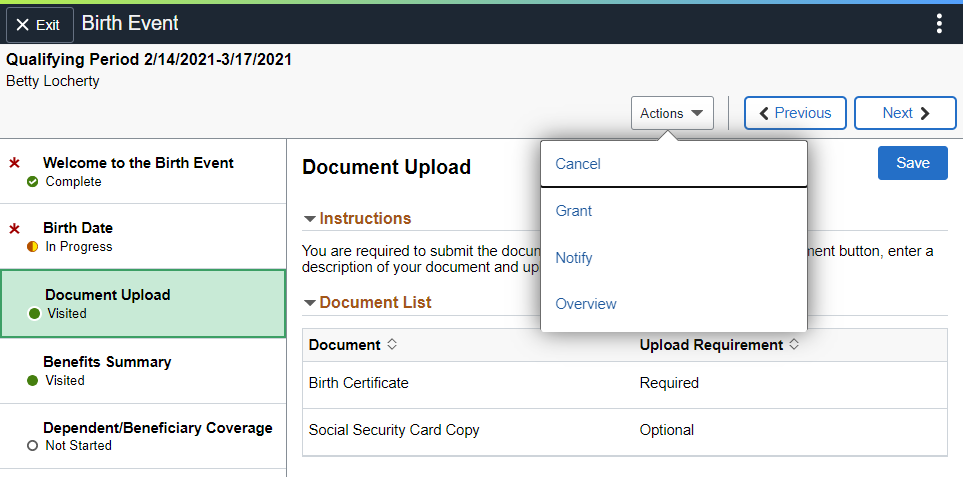Screen dimensions: 963x477
Task: Click the In Progress half-circle status icon
Action: [x=33, y=247]
